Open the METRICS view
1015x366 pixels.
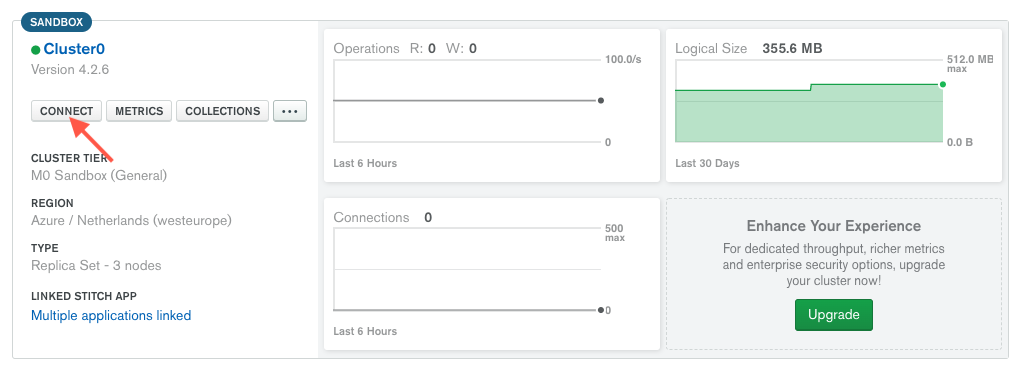click(x=139, y=111)
